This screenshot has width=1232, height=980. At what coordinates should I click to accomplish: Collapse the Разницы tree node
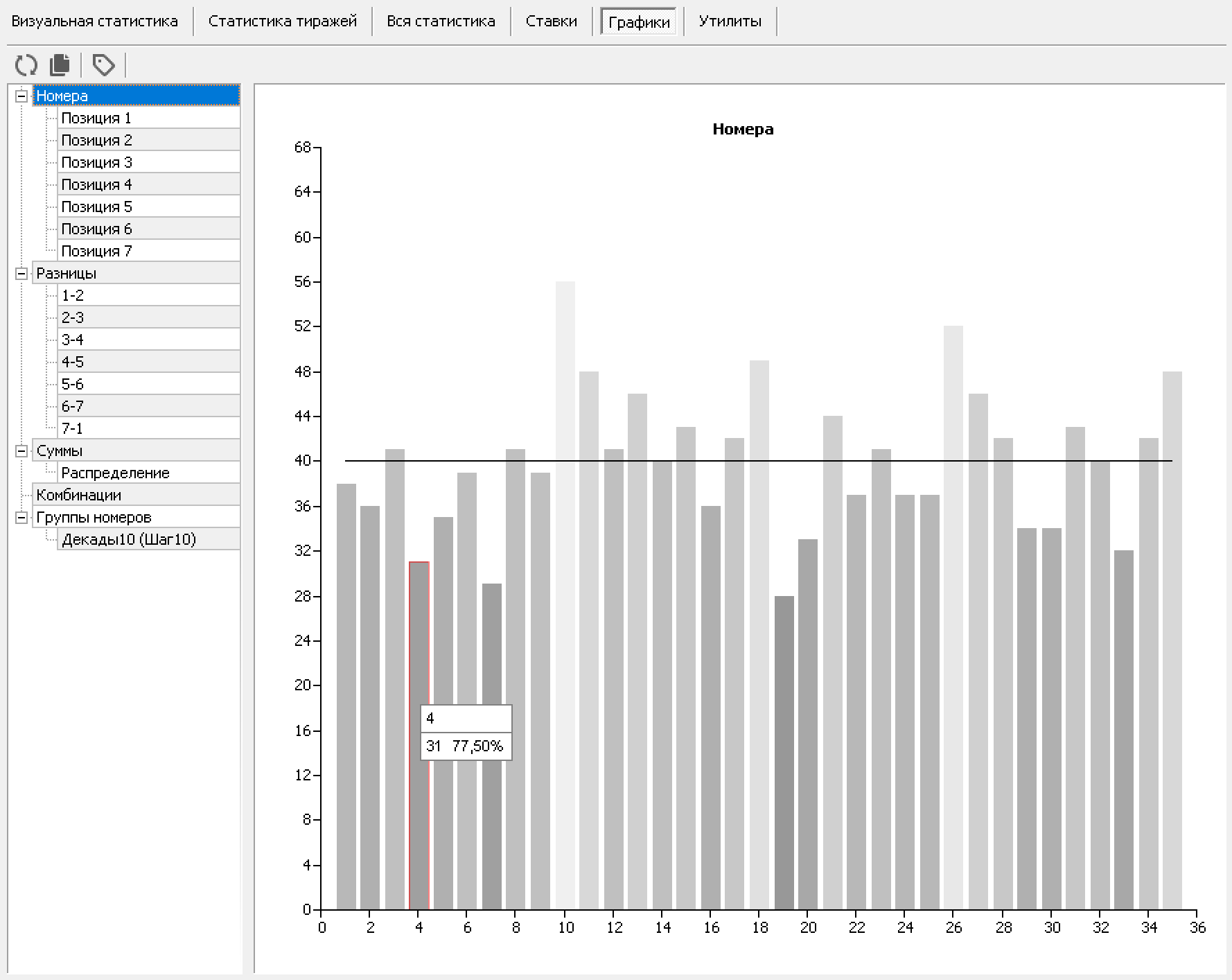tap(21, 273)
